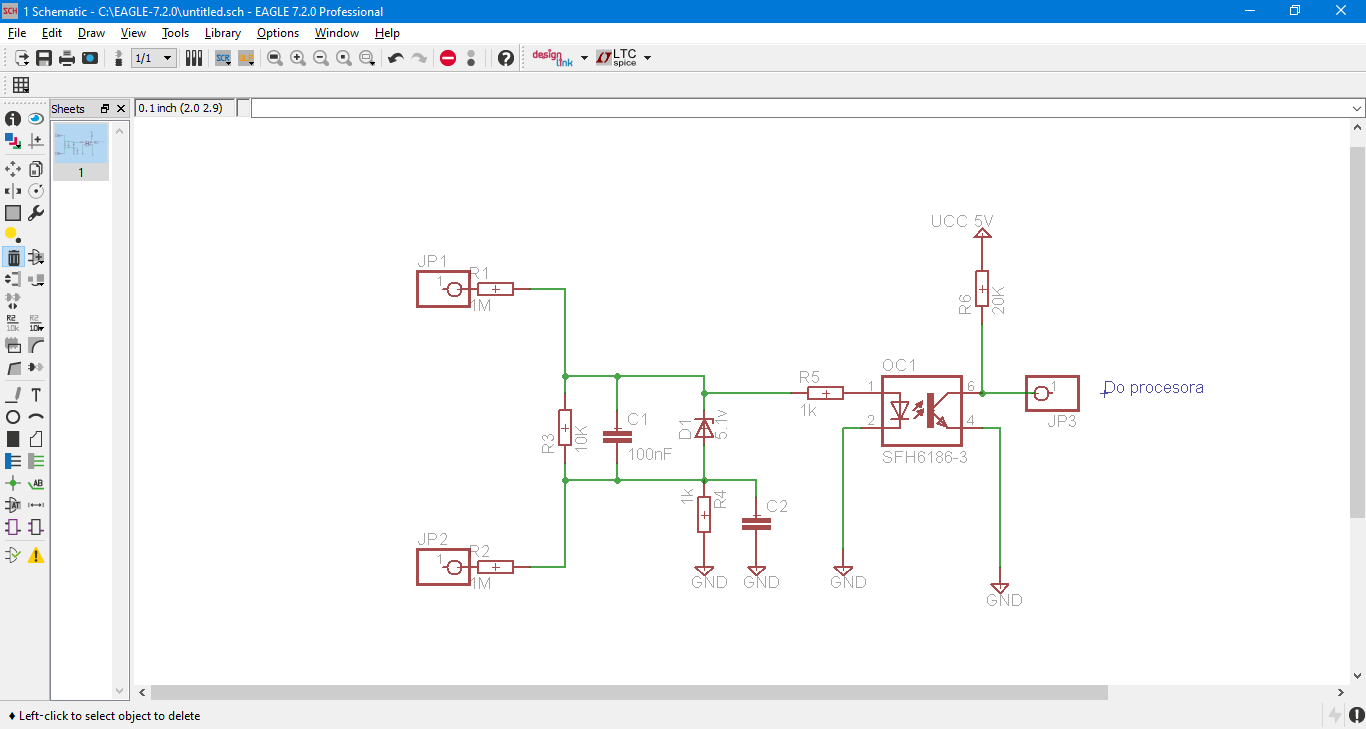The image size is (1366, 729).
Task: Click the horizontal scrollbar of the canvas
Action: (x=629, y=692)
